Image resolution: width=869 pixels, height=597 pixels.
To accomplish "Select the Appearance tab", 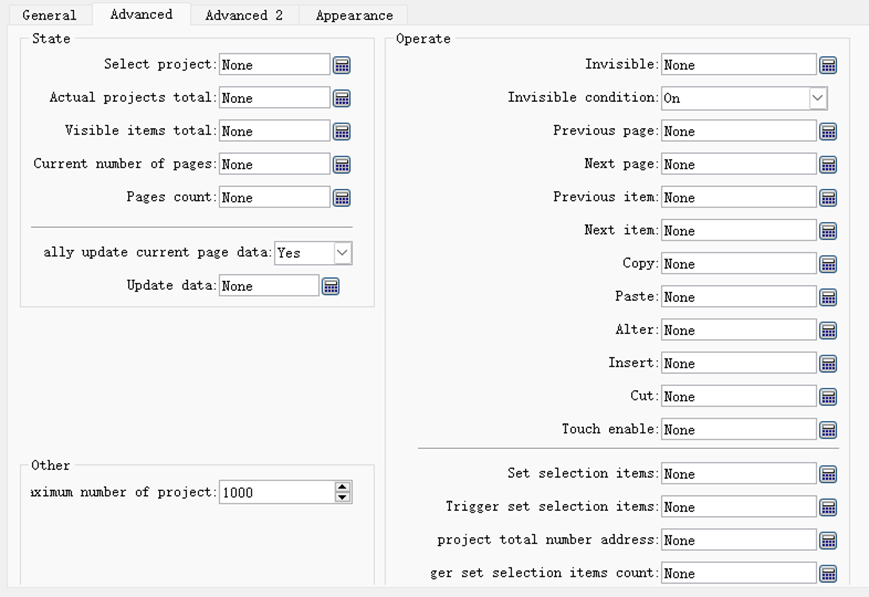I will click(x=354, y=15).
